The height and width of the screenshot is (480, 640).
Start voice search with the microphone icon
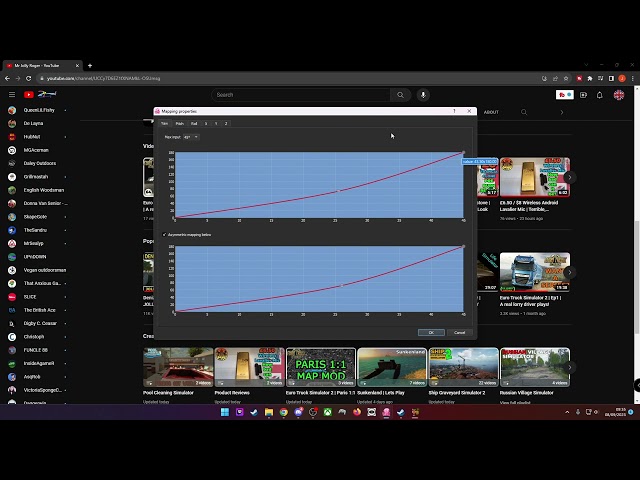[x=423, y=95]
